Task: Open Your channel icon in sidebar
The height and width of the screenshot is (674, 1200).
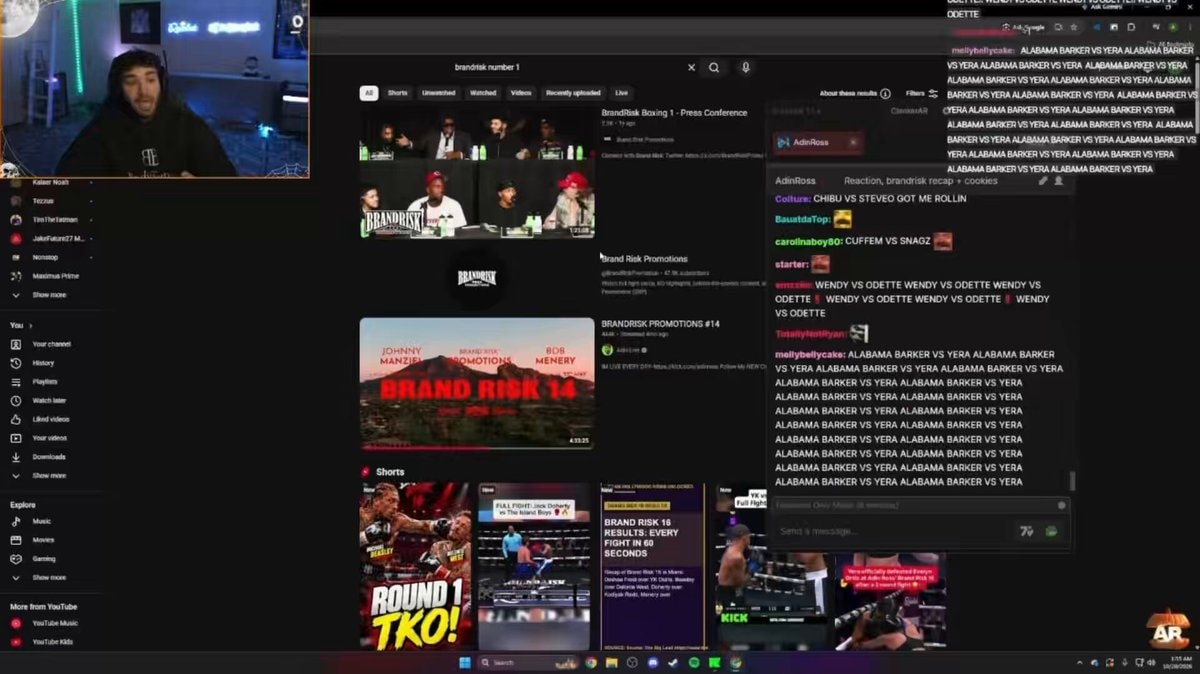Action: 16,344
